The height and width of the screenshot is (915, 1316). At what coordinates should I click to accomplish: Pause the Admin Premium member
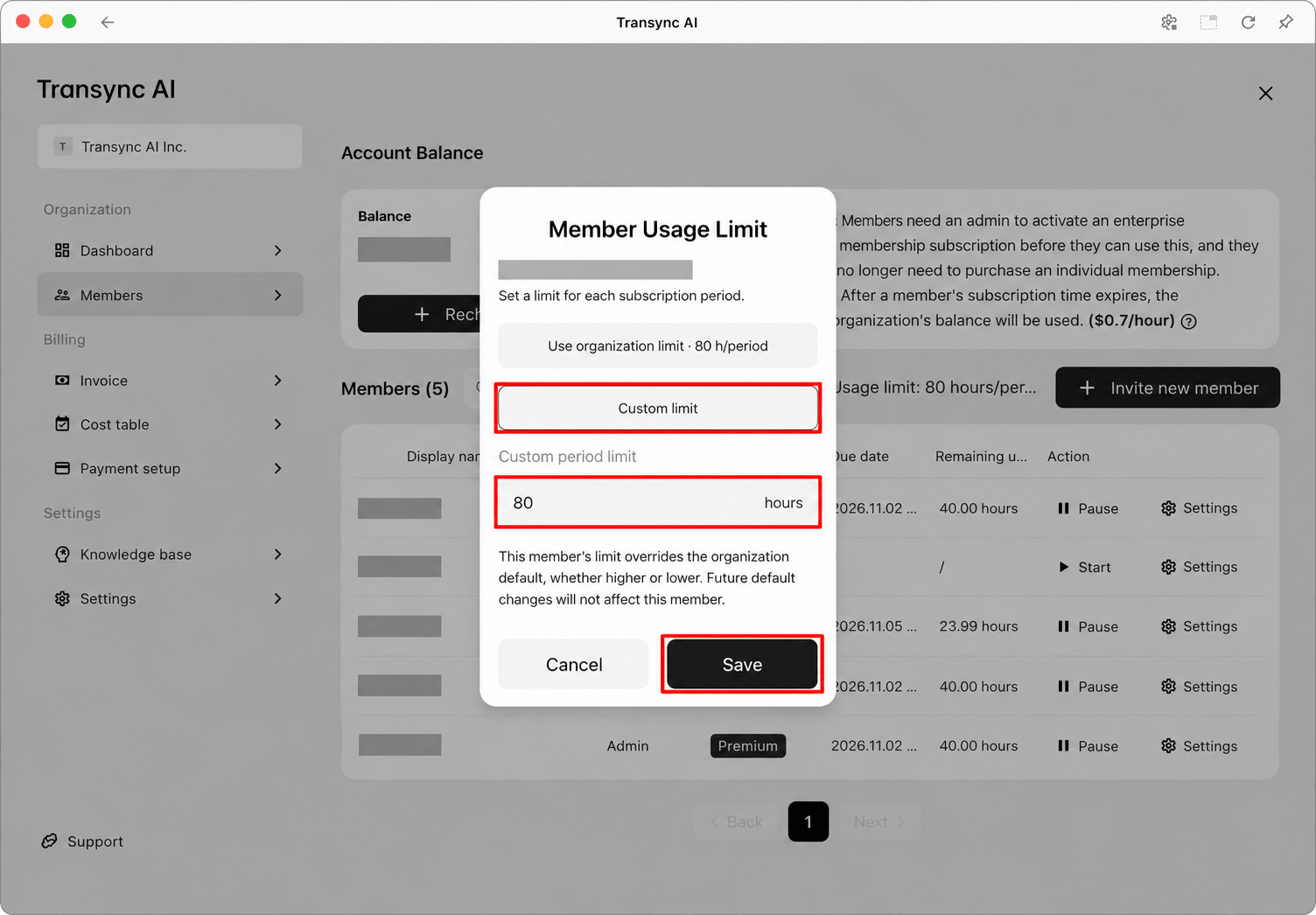(1088, 746)
